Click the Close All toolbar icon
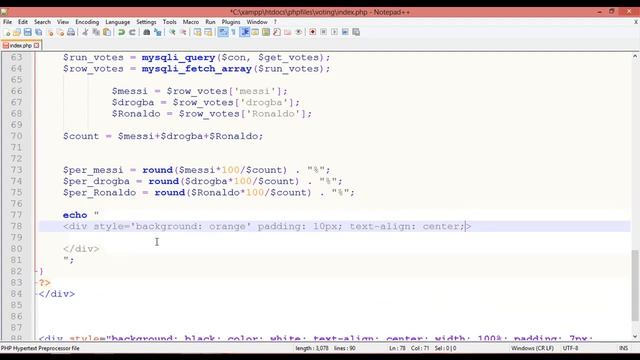The height and width of the screenshot is (360, 640). (60, 32)
